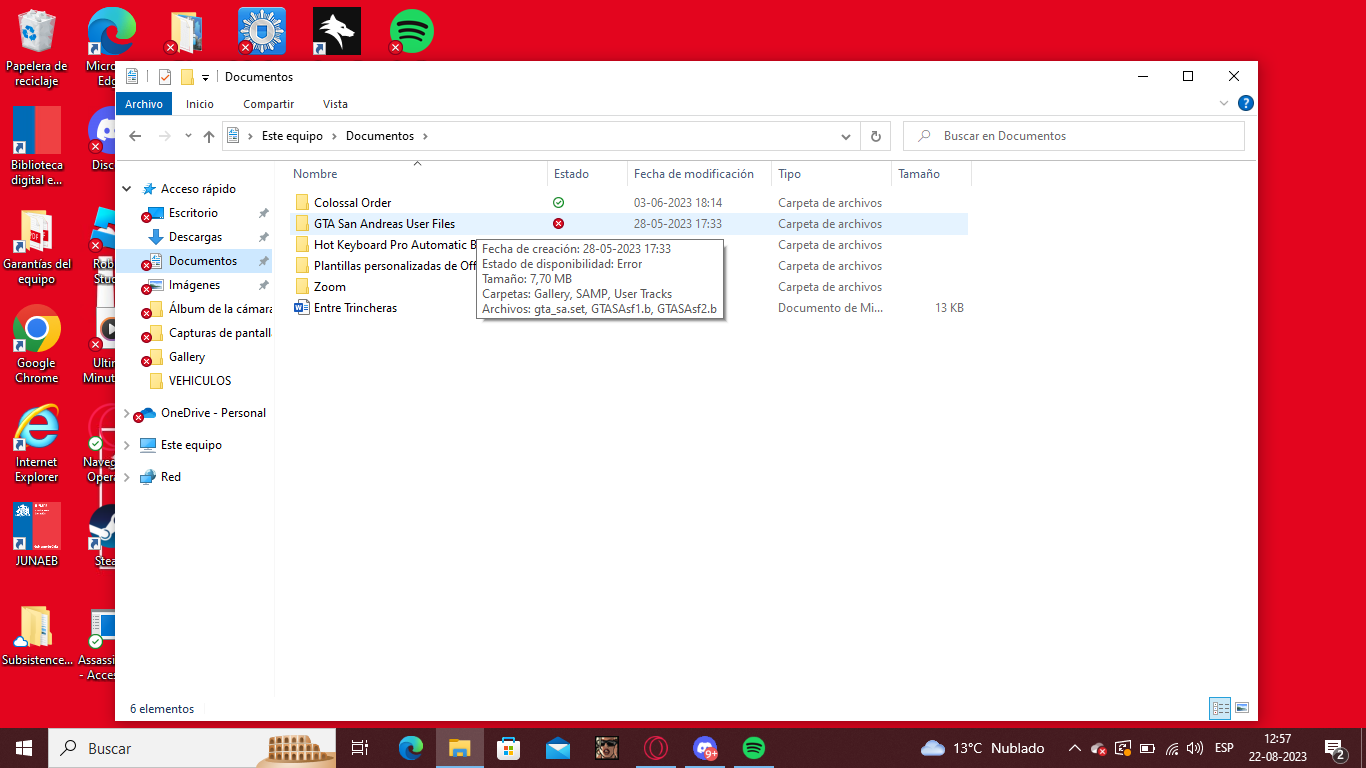
Task: Sort by the Estado column header
Action: (572, 174)
